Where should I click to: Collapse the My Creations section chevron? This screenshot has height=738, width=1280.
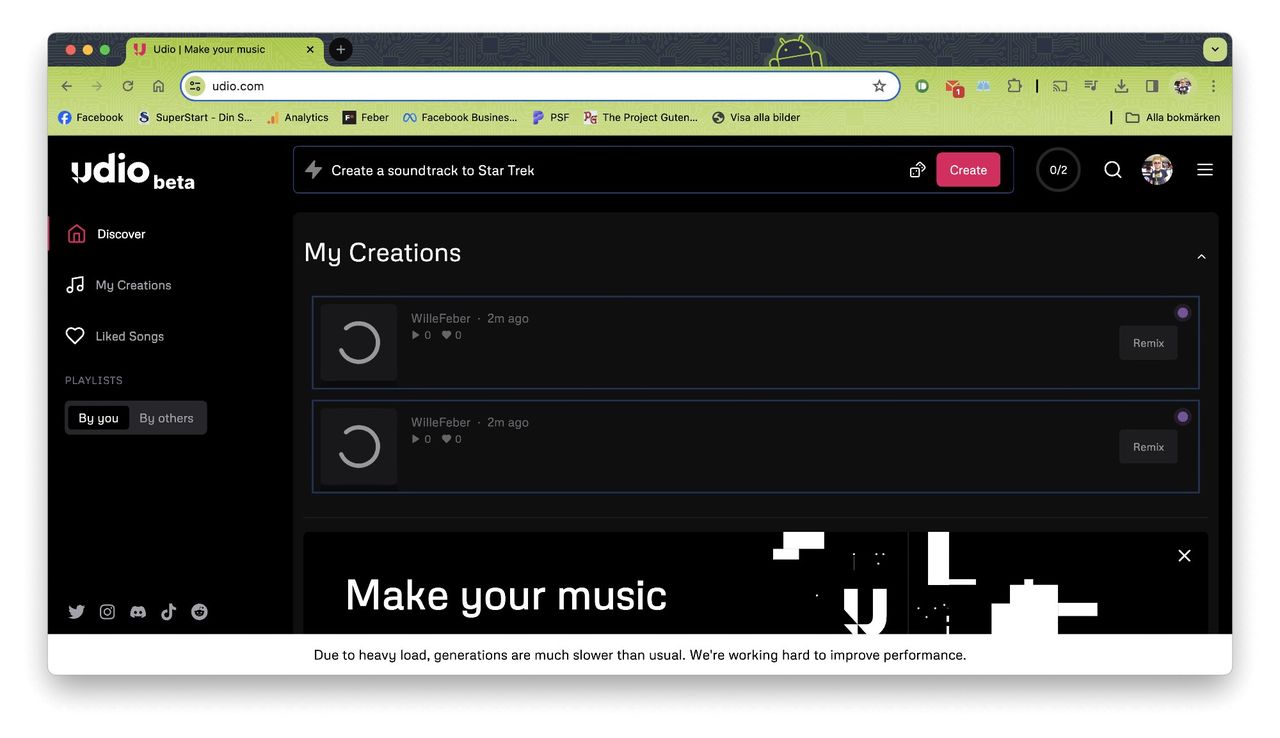[x=1201, y=257]
